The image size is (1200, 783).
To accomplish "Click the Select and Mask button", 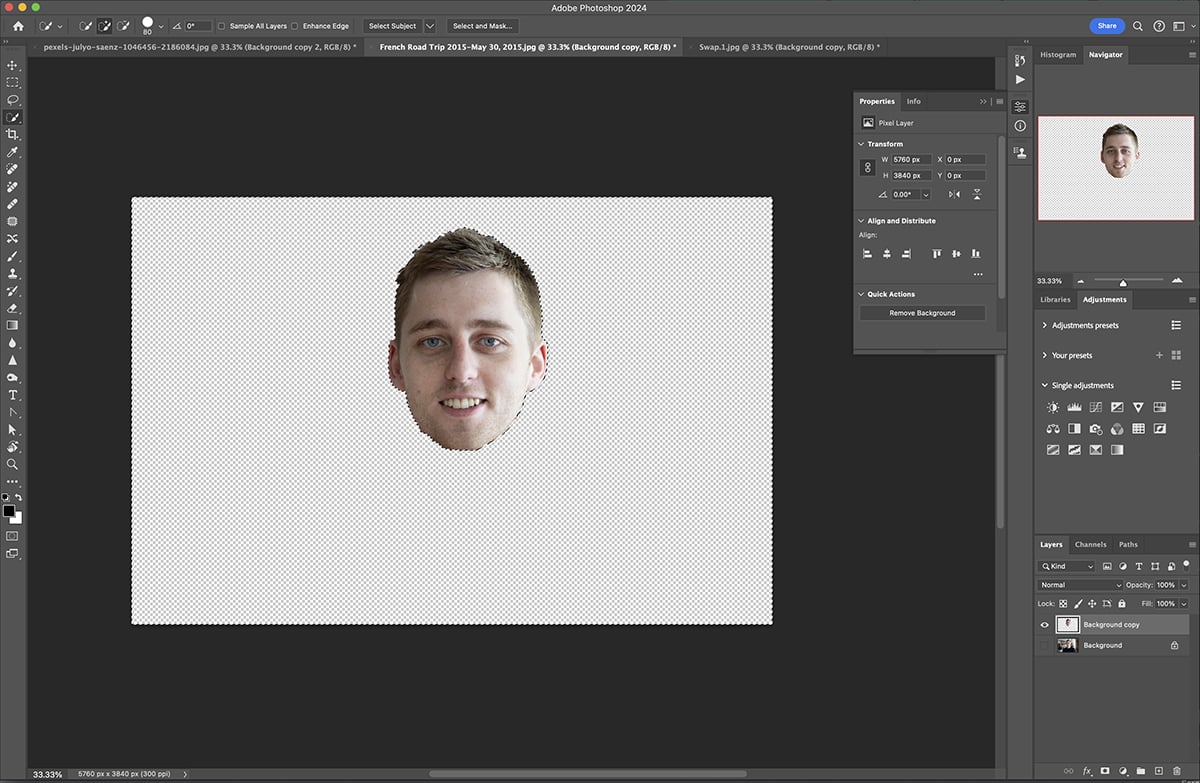I will tap(483, 25).
